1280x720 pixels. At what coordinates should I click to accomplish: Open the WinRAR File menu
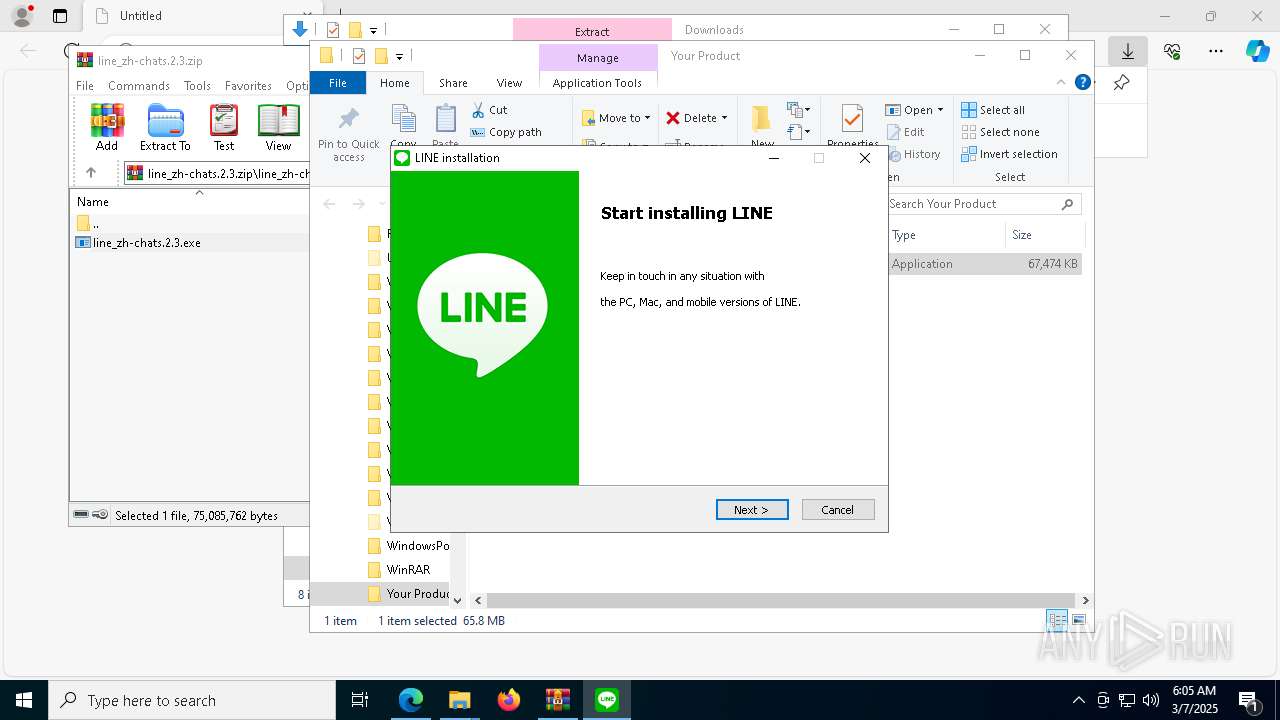click(85, 86)
